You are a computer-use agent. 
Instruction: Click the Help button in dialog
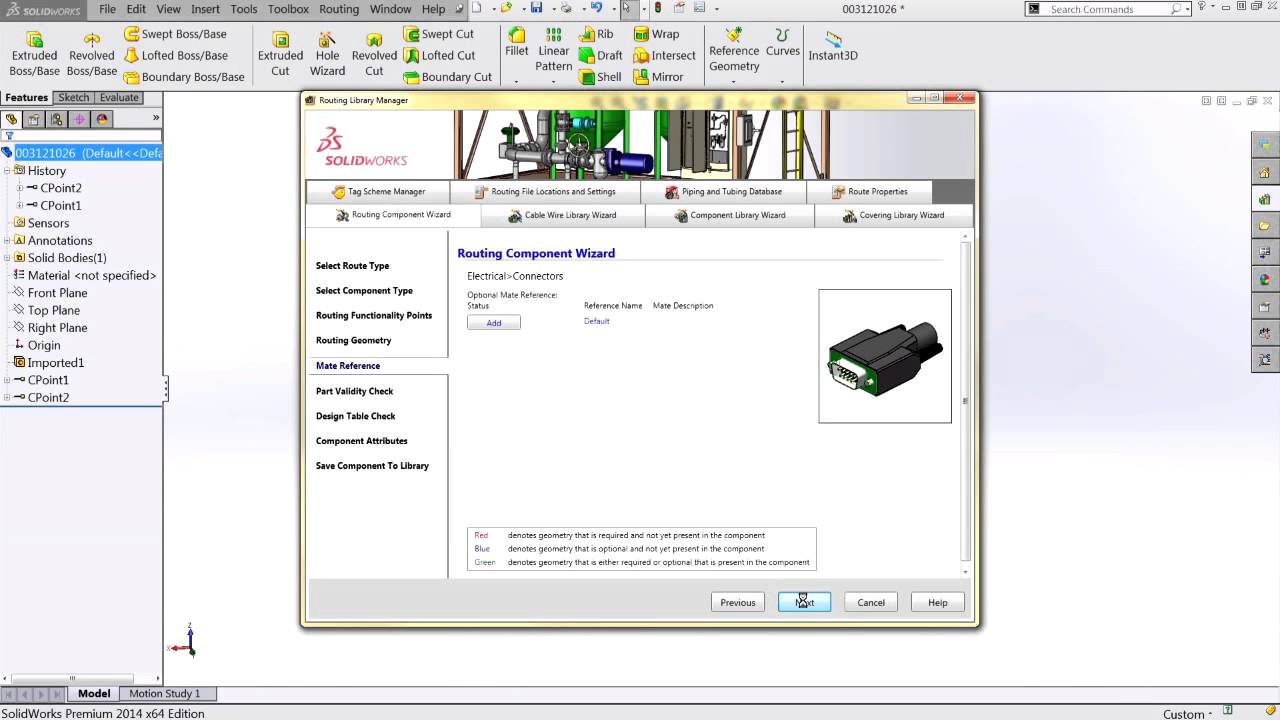coord(937,602)
